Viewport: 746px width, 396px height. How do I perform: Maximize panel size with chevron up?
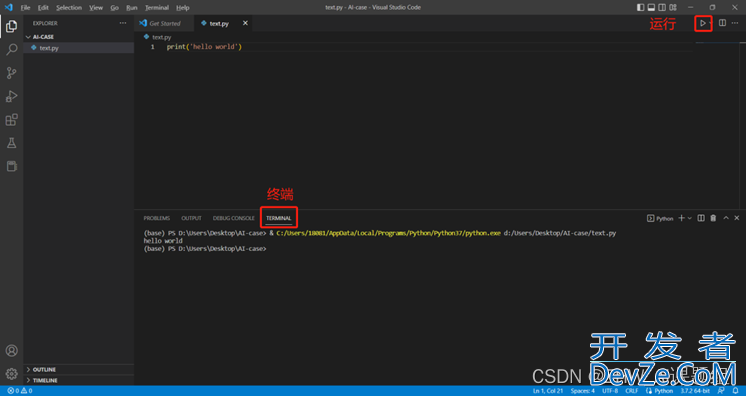[x=726, y=218]
